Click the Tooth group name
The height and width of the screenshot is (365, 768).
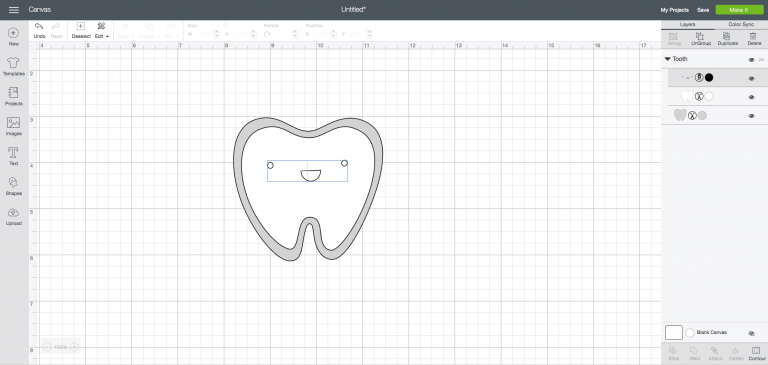(x=680, y=59)
